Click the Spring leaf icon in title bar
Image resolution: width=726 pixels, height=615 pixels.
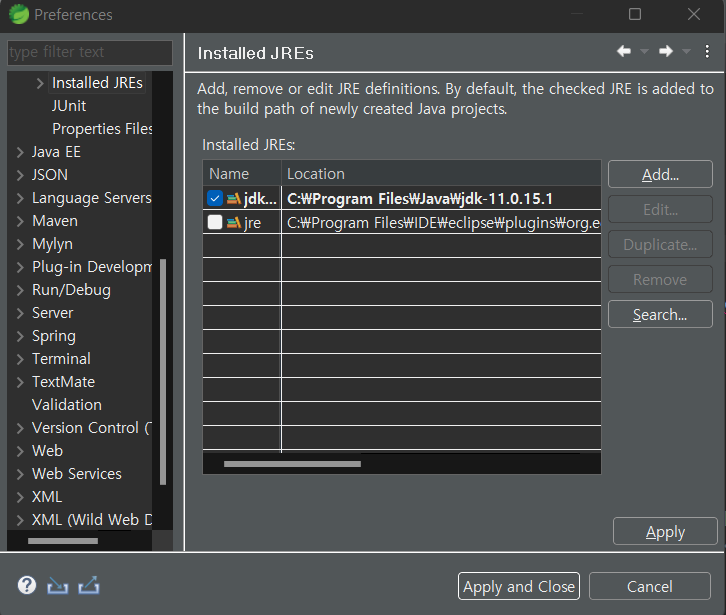coord(19,14)
